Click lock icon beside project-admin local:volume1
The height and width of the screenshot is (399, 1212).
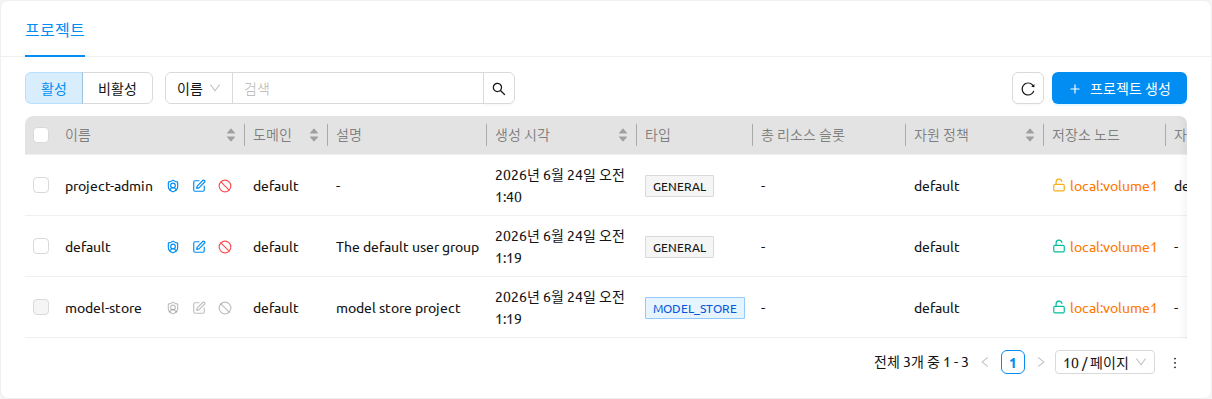pos(1058,186)
